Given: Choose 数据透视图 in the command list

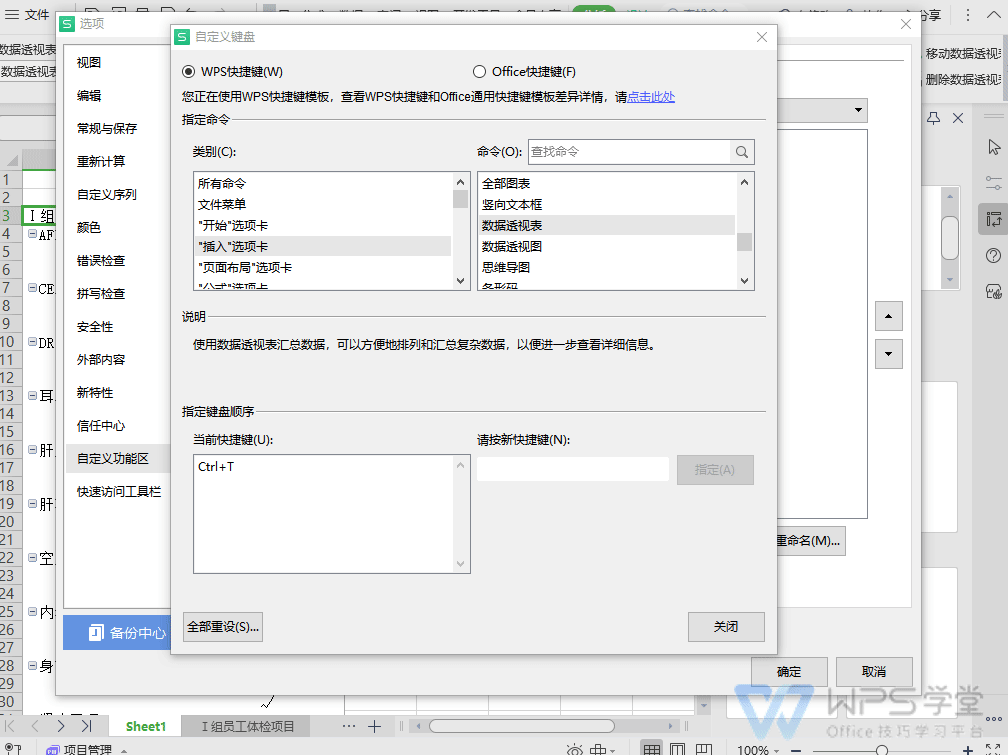Looking at the screenshot, I should 607,246.
